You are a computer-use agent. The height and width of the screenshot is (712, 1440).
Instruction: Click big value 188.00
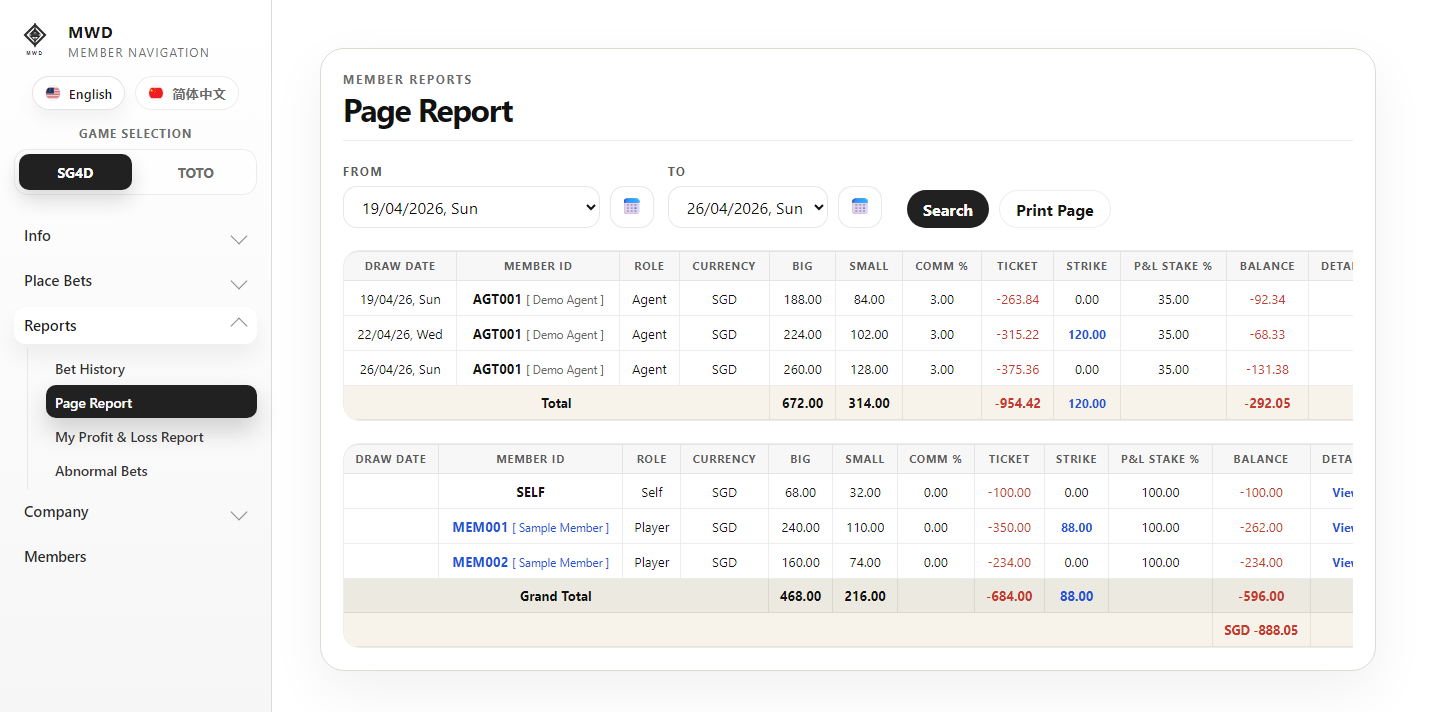coord(802,299)
